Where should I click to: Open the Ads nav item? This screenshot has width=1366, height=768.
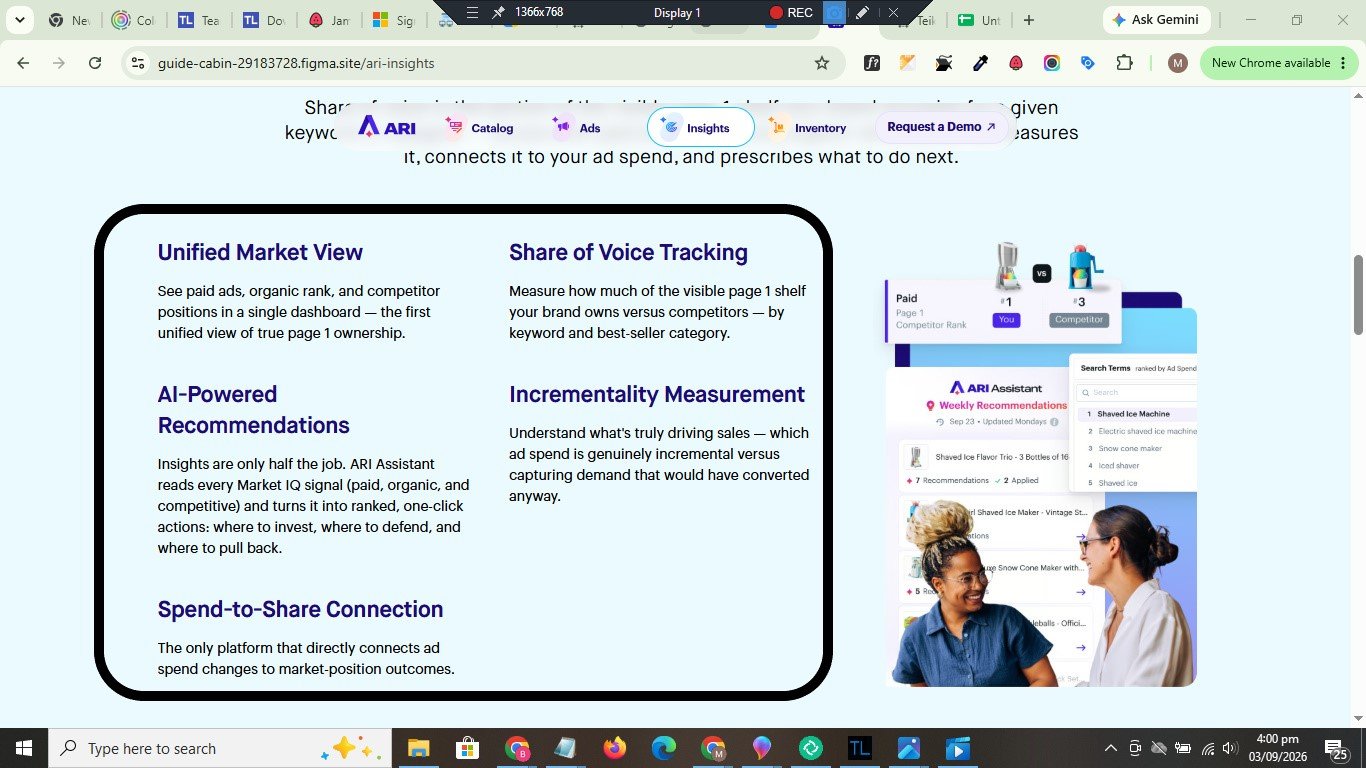(x=577, y=127)
